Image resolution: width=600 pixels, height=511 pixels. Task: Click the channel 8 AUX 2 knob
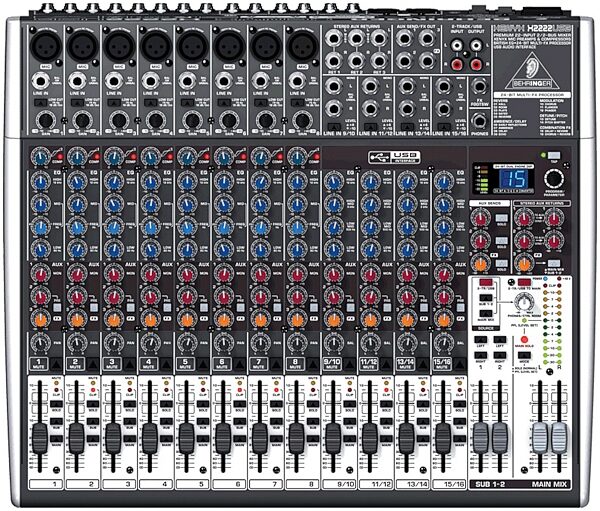[297, 297]
